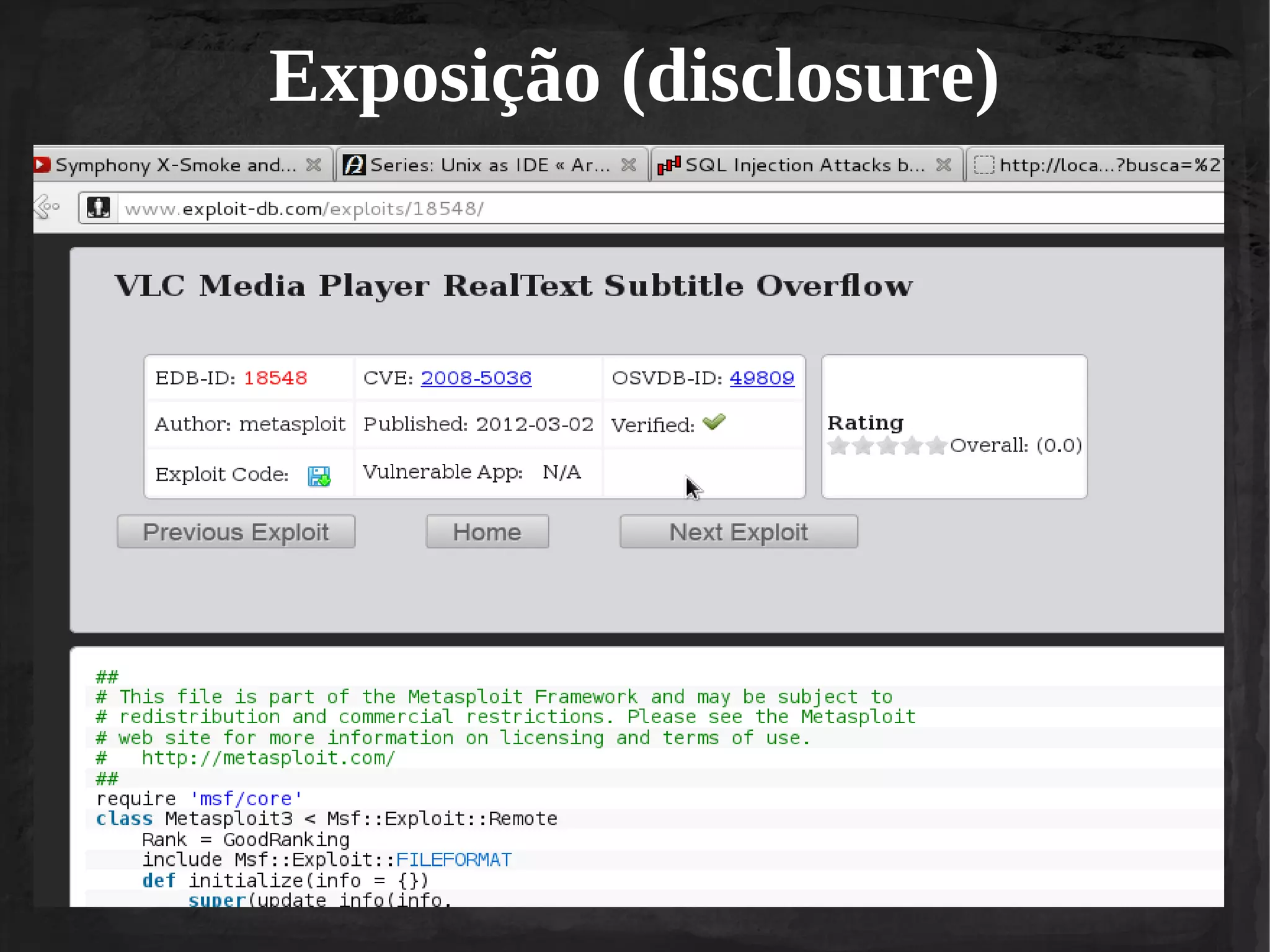Click the Vulnerable App: N/A cell
Image resolution: width=1270 pixels, height=952 pixels.
click(478, 473)
